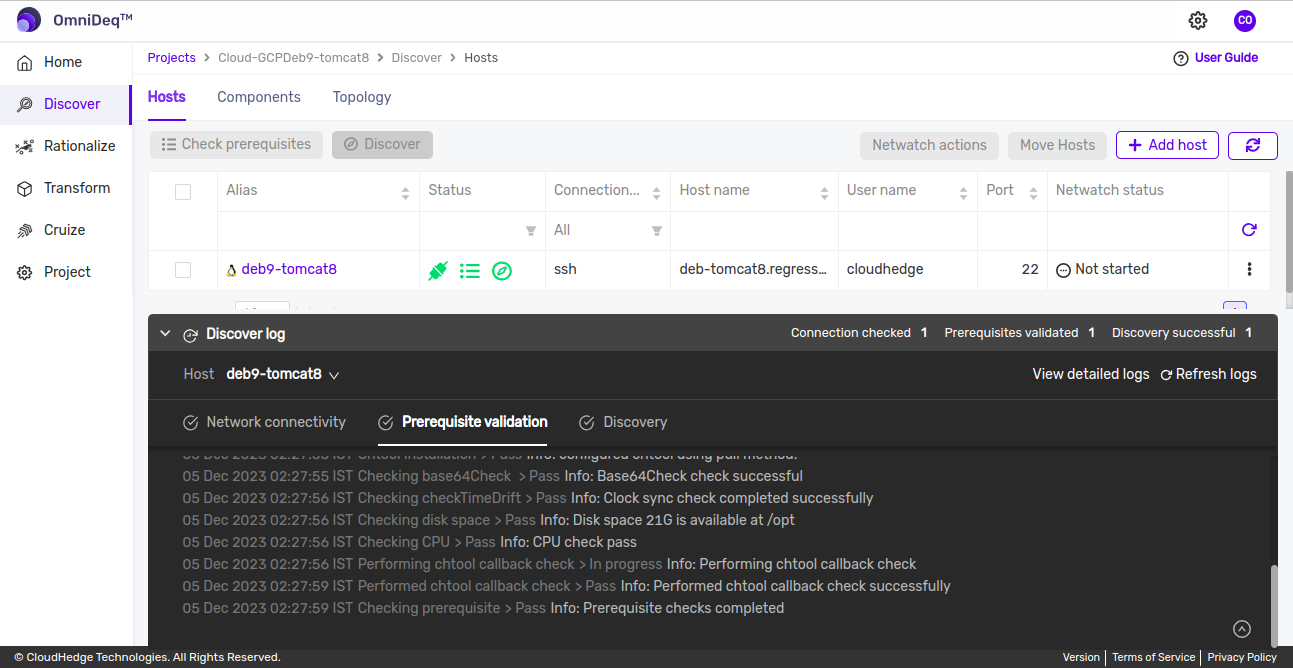Click View detailed logs

pos(1091,374)
